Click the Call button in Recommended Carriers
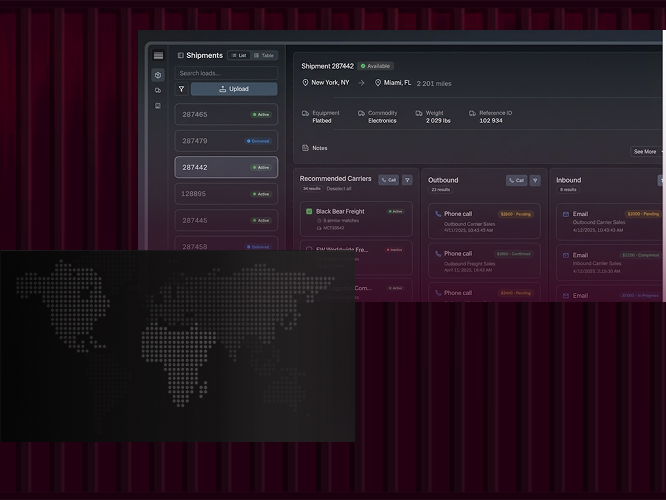The width and height of the screenshot is (666, 500). coord(388,180)
